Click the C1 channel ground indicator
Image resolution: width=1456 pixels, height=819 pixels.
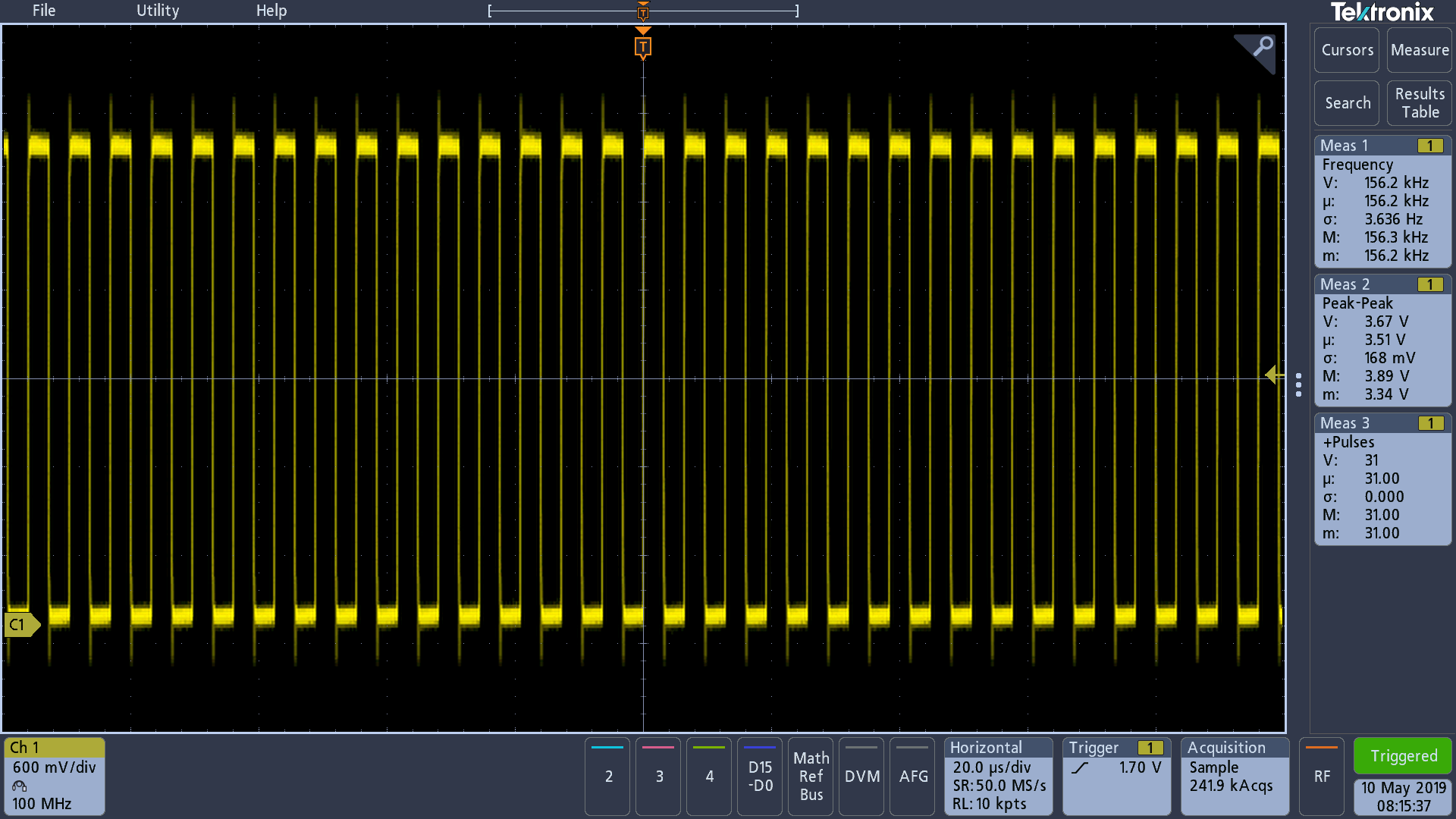[x=20, y=624]
